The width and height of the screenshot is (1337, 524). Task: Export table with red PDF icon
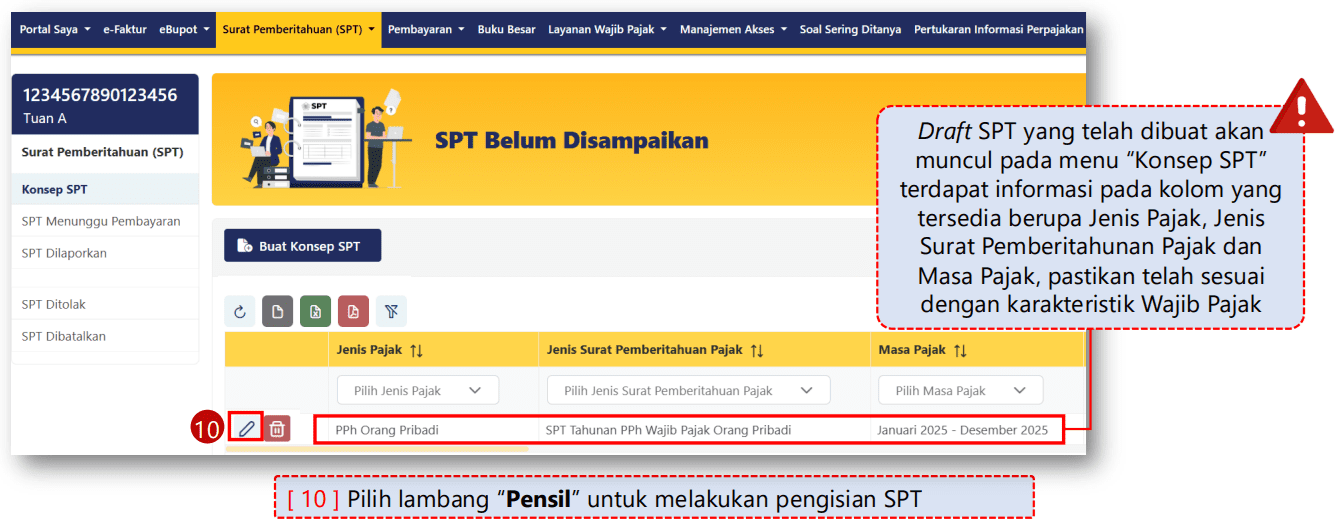[353, 312]
